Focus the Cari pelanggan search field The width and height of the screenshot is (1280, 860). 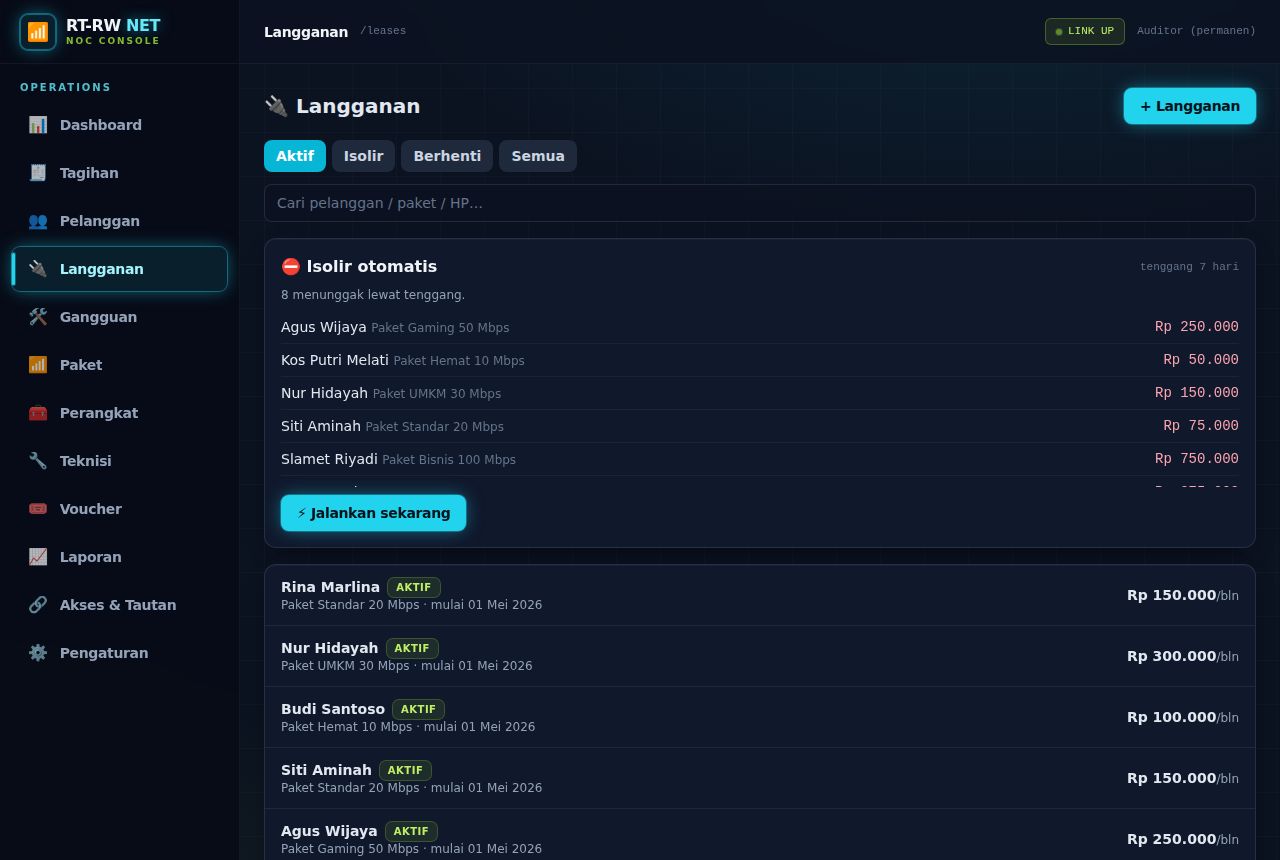point(760,203)
